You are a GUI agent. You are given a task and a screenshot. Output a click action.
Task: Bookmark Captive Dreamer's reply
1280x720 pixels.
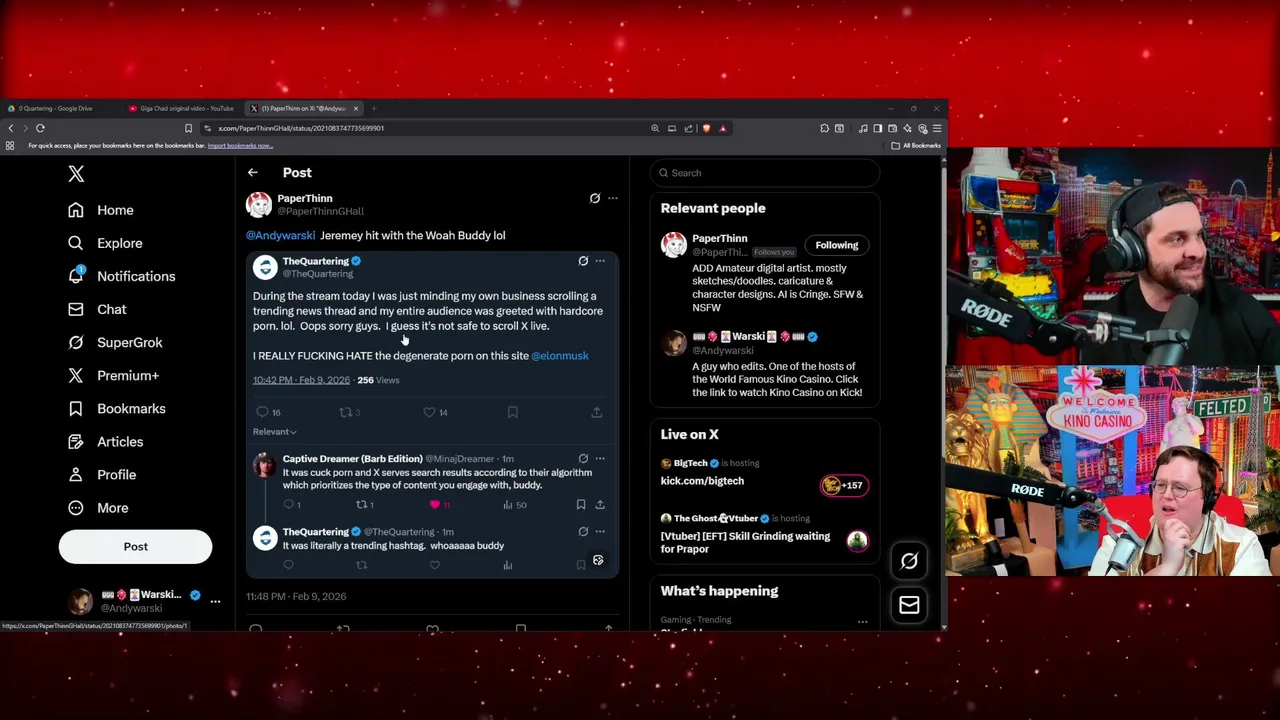(x=581, y=505)
